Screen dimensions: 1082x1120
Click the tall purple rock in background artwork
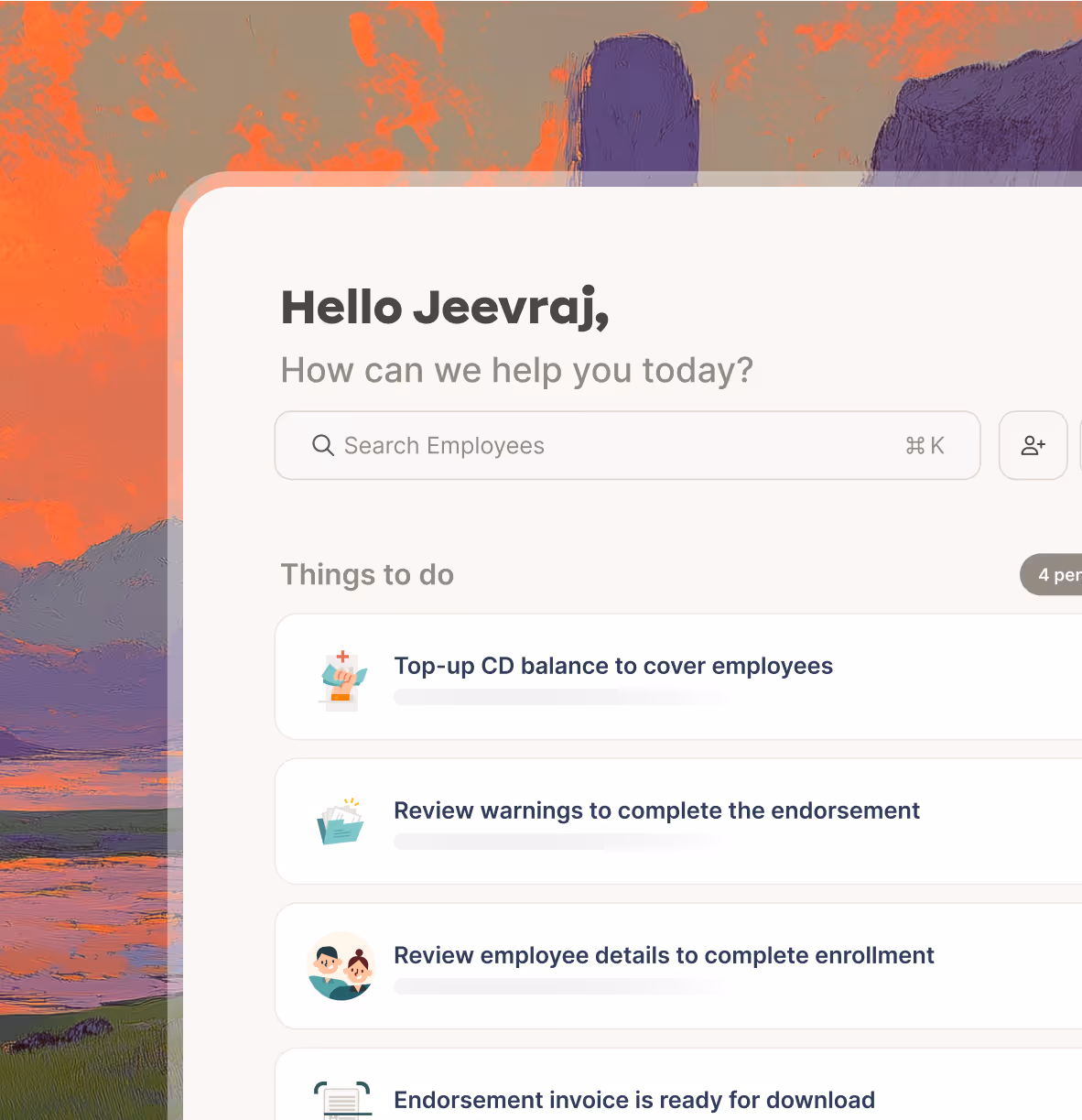point(638,103)
